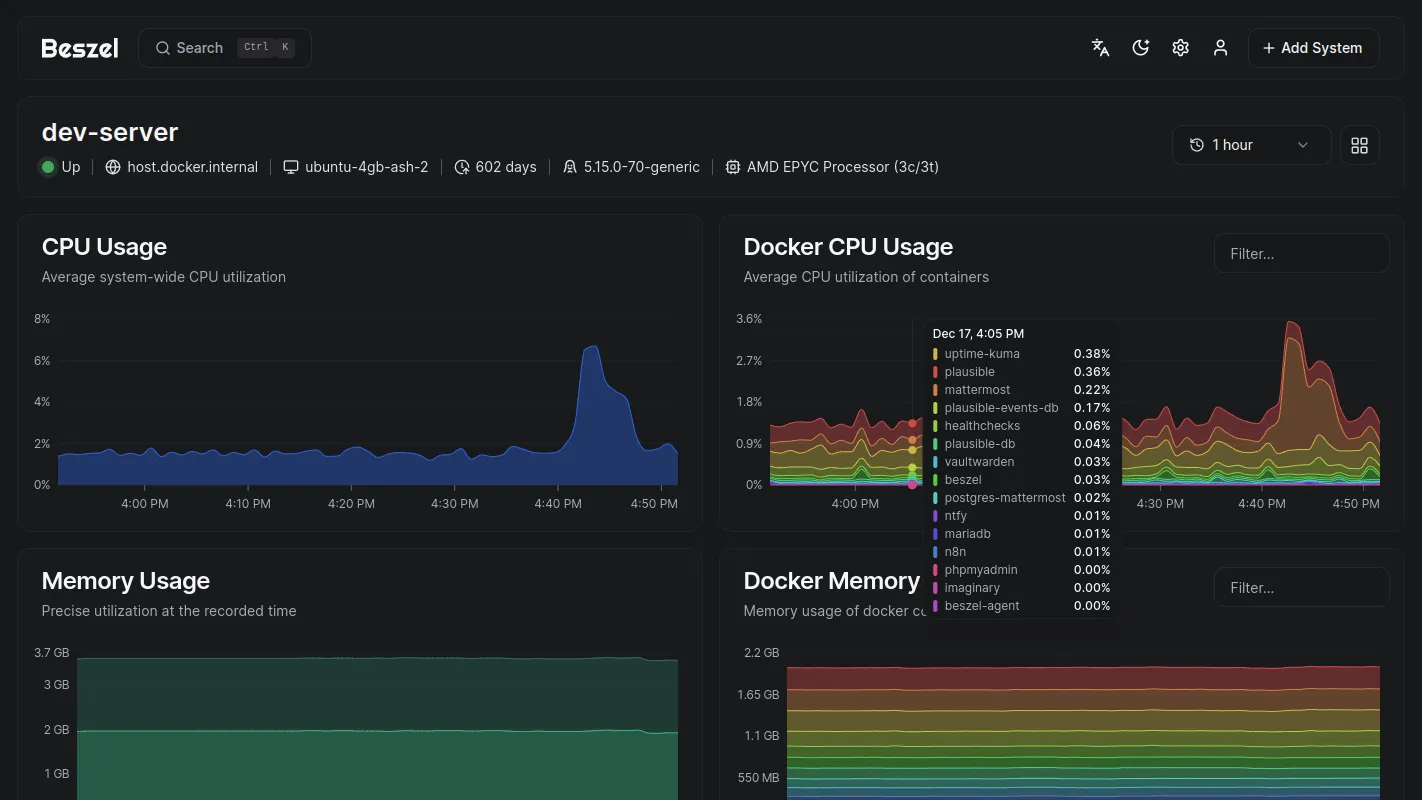Click the plus icon in Add System
1422x800 pixels.
coord(1269,48)
